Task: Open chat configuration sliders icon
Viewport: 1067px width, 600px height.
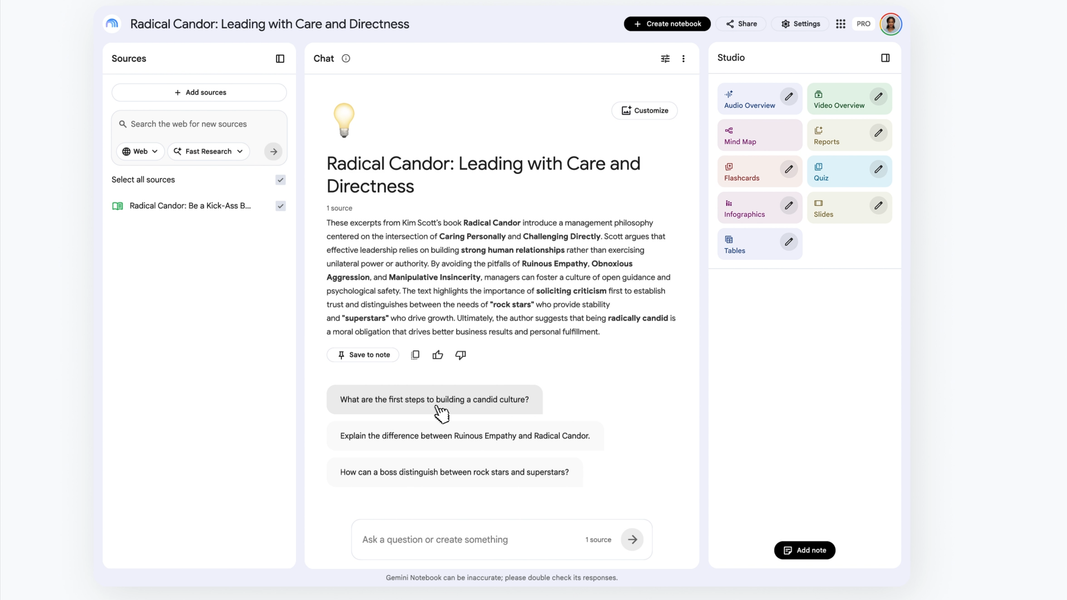Action: (665, 59)
